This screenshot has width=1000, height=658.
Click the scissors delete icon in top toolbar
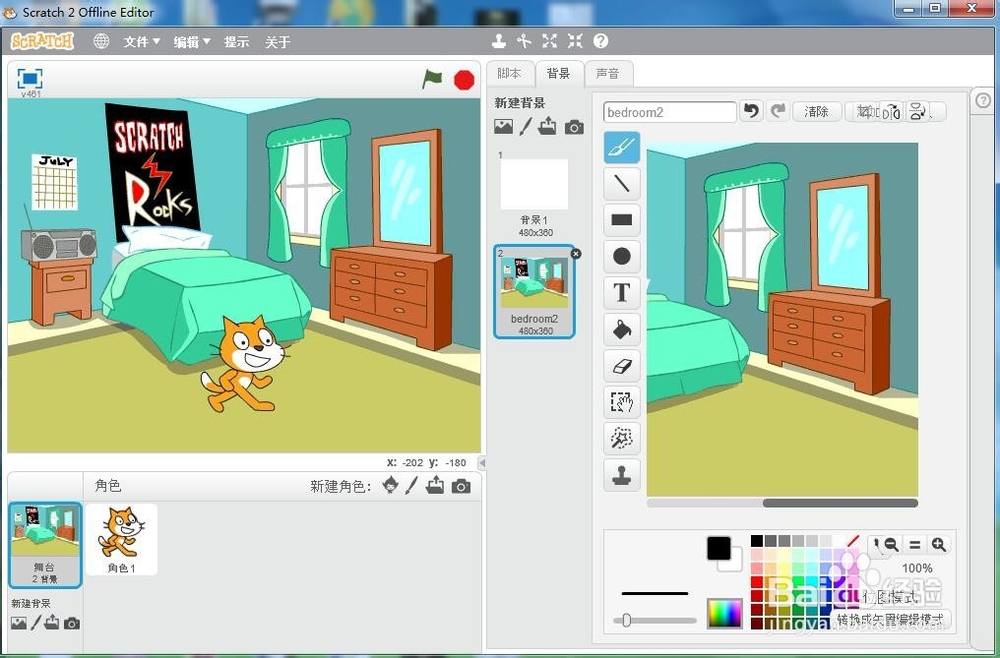tap(524, 41)
